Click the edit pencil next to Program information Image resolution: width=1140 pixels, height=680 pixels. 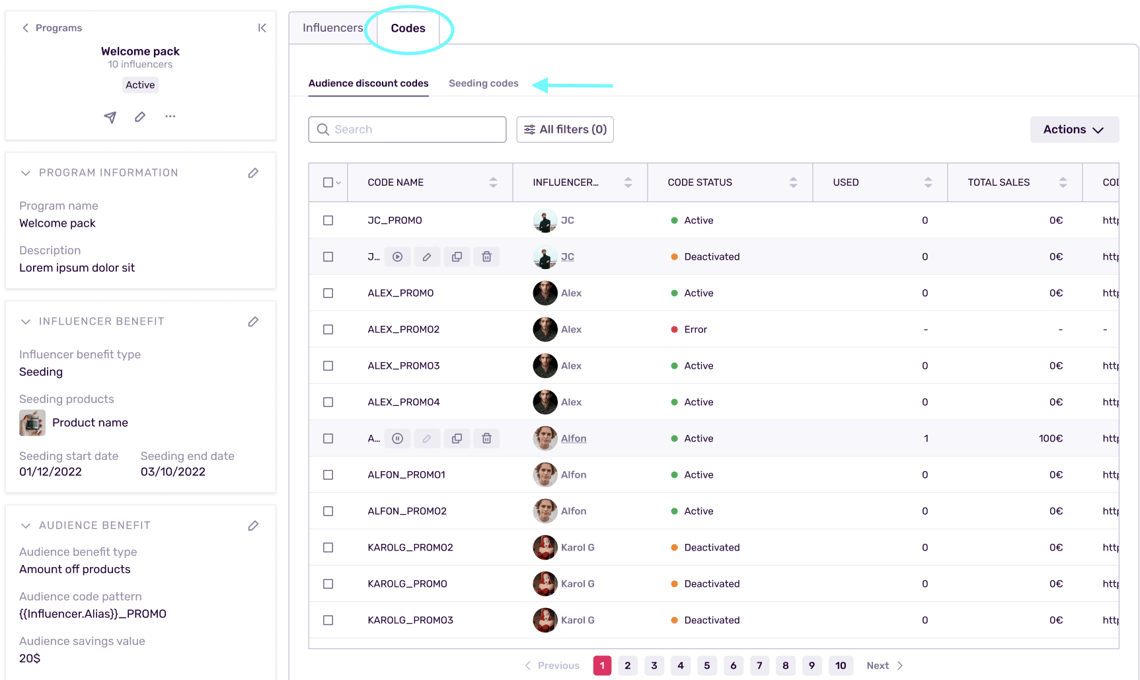coord(253,172)
